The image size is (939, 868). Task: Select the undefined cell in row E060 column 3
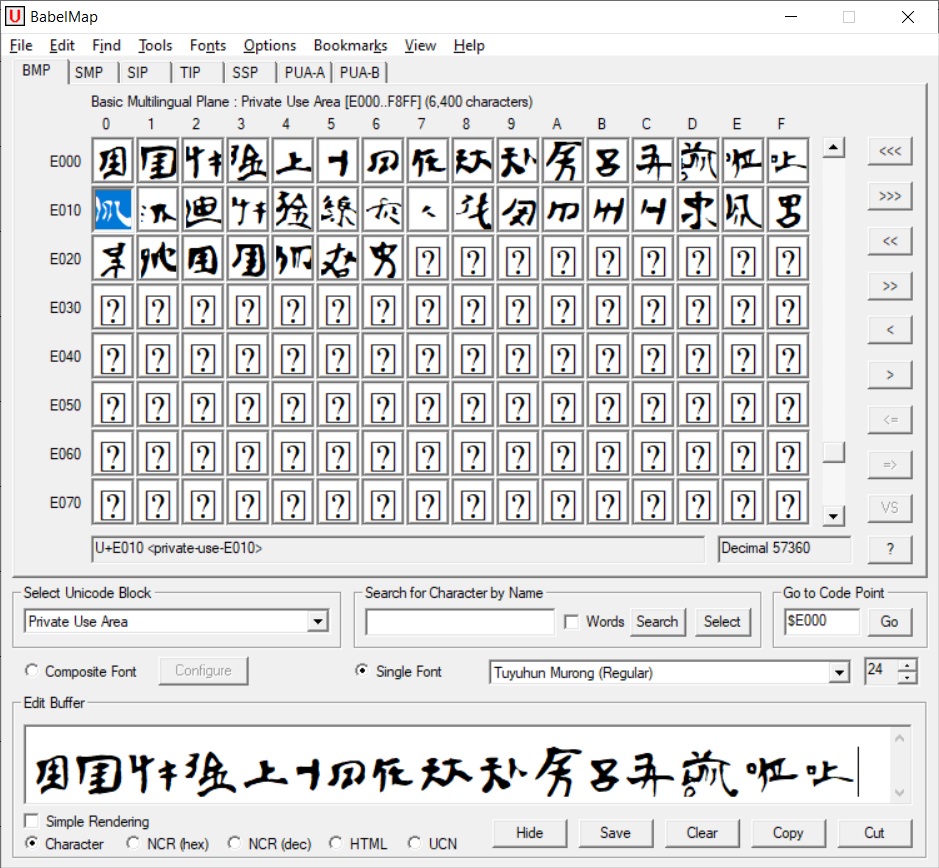[x=248, y=453]
